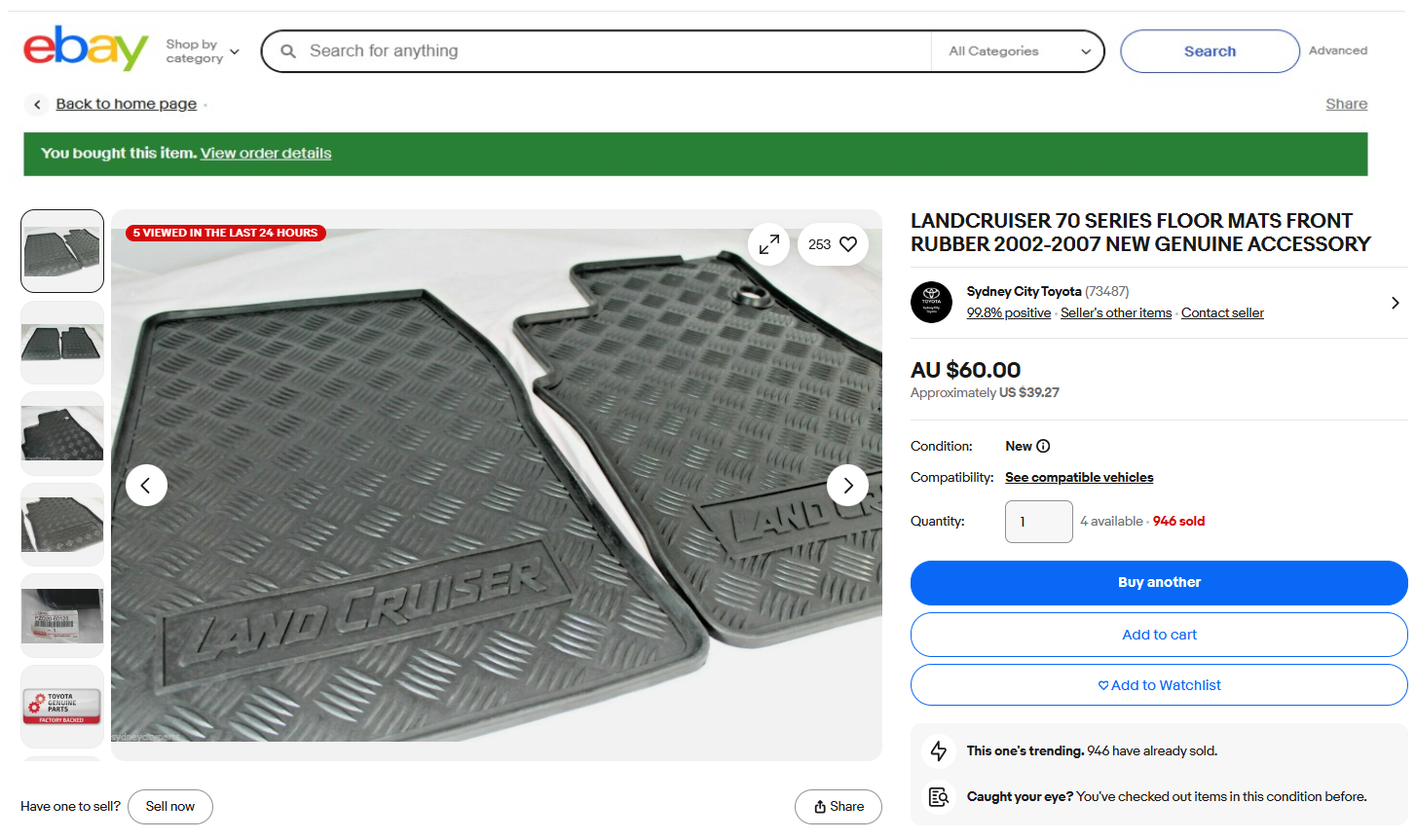Expand the image to full screen

769,244
